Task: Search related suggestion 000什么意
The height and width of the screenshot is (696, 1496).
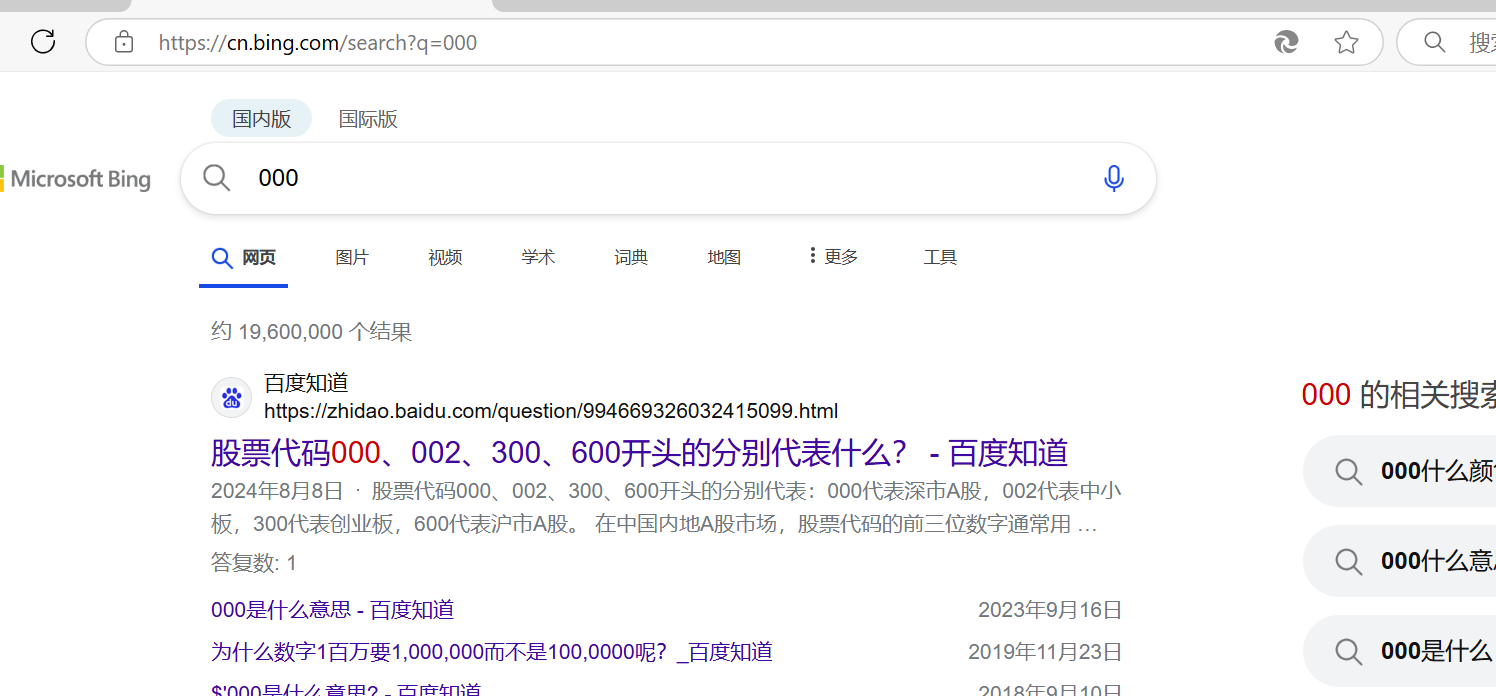Action: click(x=1399, y=561)
